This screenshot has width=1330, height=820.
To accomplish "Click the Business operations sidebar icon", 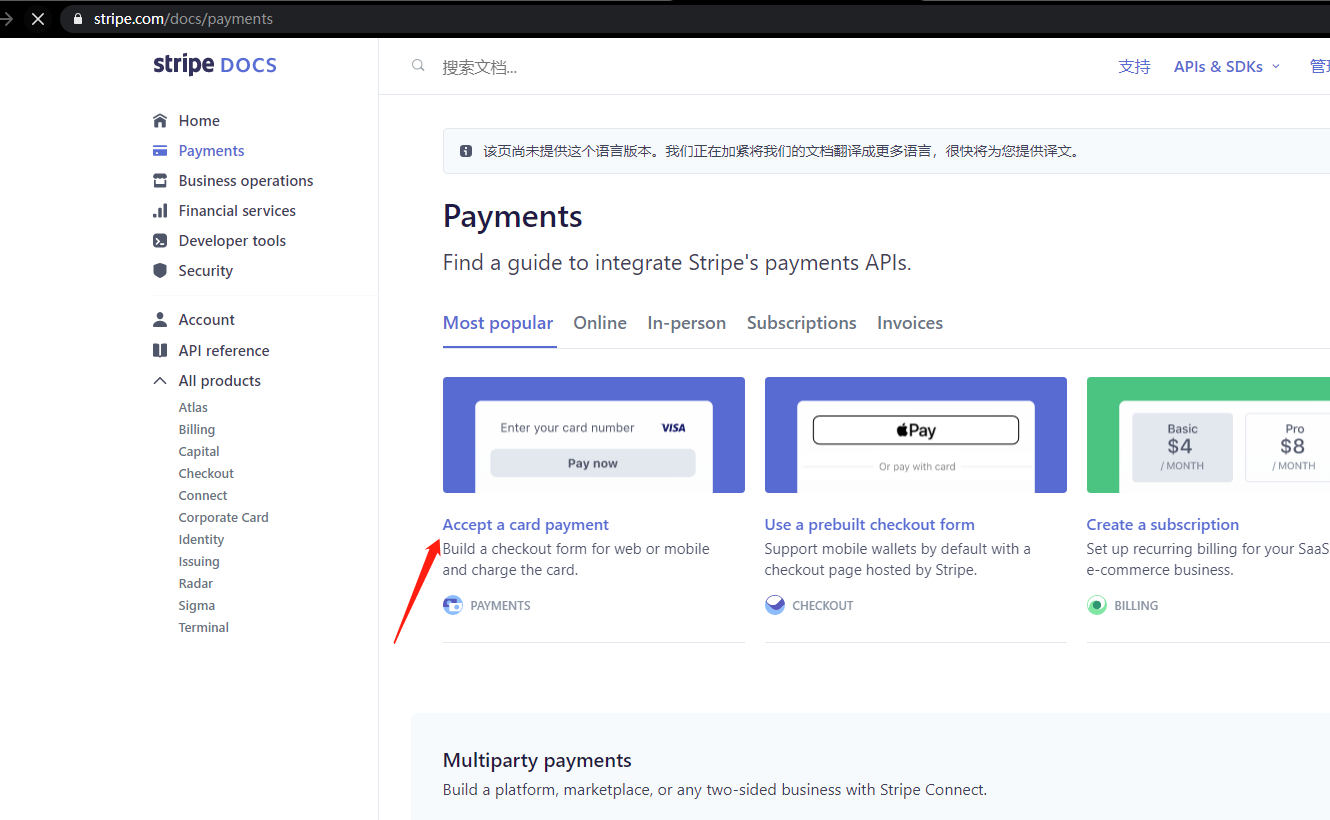I will pos(160,180).
